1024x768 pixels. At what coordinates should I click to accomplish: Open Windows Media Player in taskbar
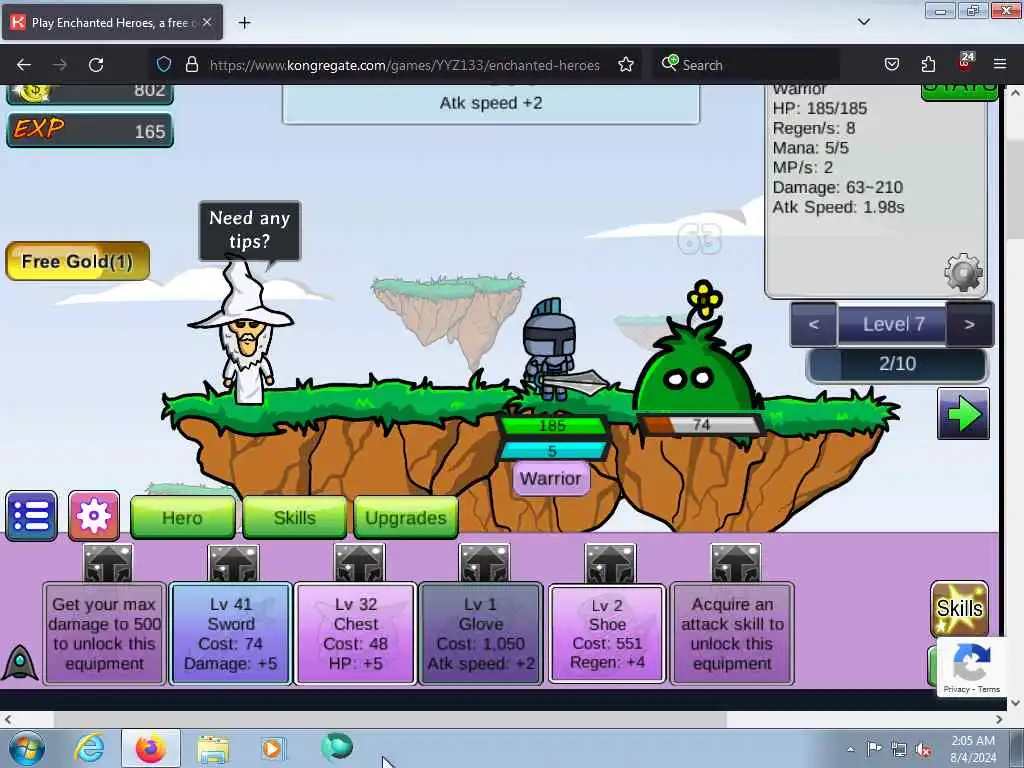[x=272, y=748]
